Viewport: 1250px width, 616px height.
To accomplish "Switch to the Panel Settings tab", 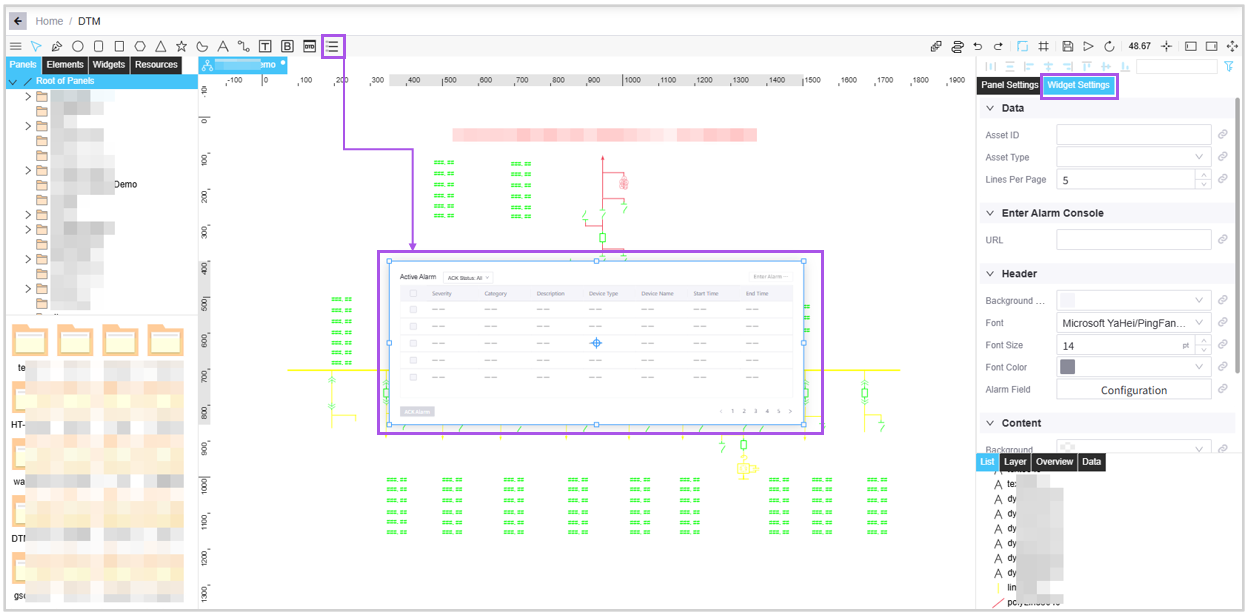I will (1008, 85).
